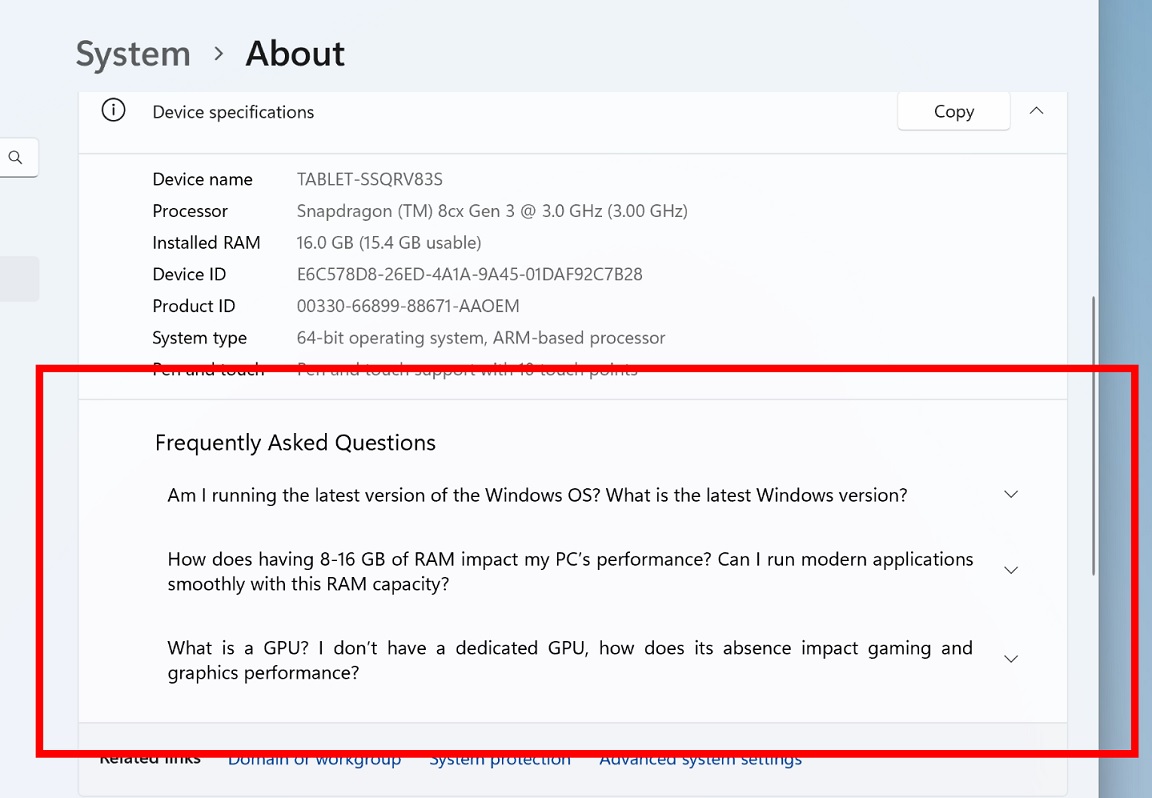This screenshot has height=798, width=1152.
Task: Open the 'Am I running the latest version' question
Action: [537, 495]
